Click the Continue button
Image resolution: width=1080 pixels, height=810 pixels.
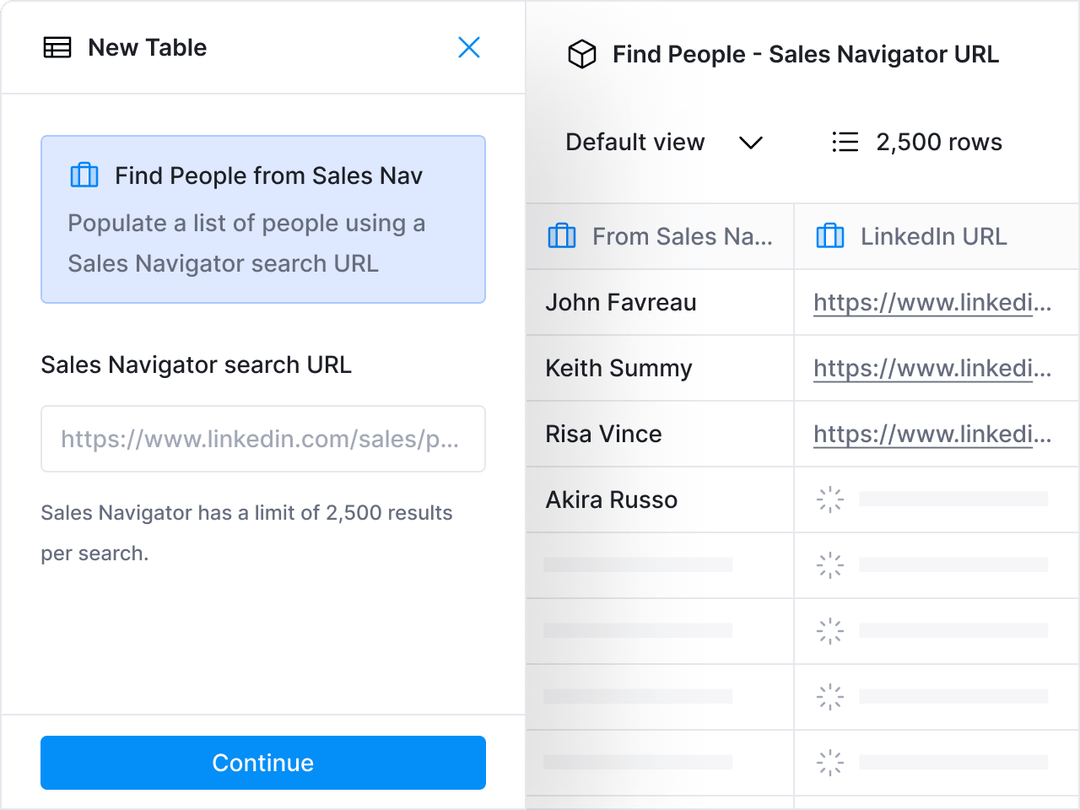263,762
